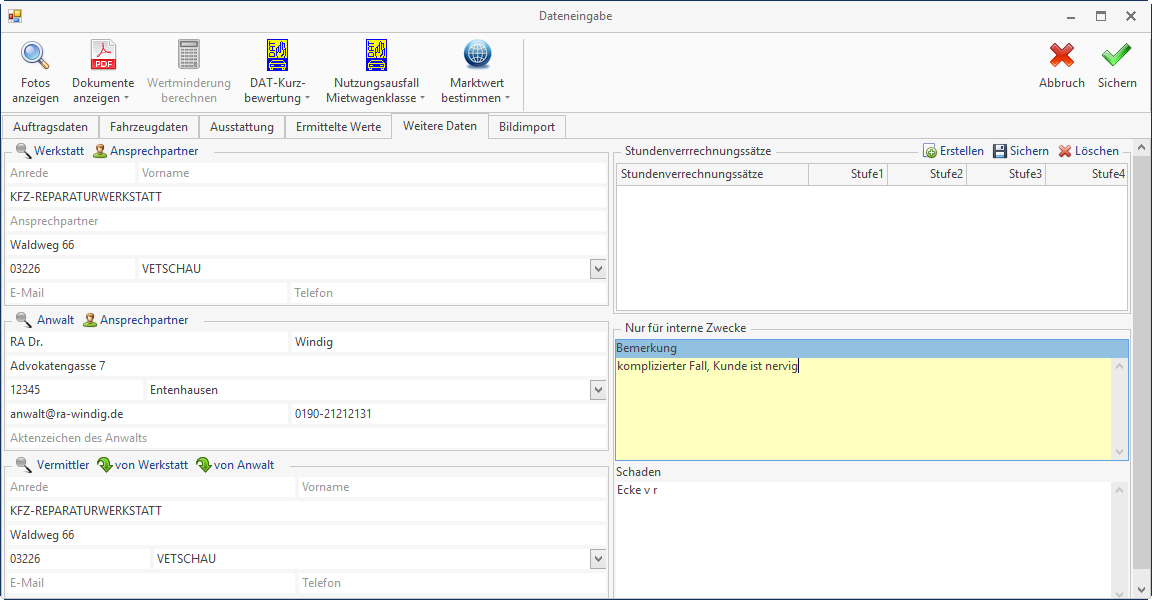This screenshot has width=1152, height=600.
Task: Save with the green check Sichern button
Action: pyautogui.click(x=1117, y=65)
